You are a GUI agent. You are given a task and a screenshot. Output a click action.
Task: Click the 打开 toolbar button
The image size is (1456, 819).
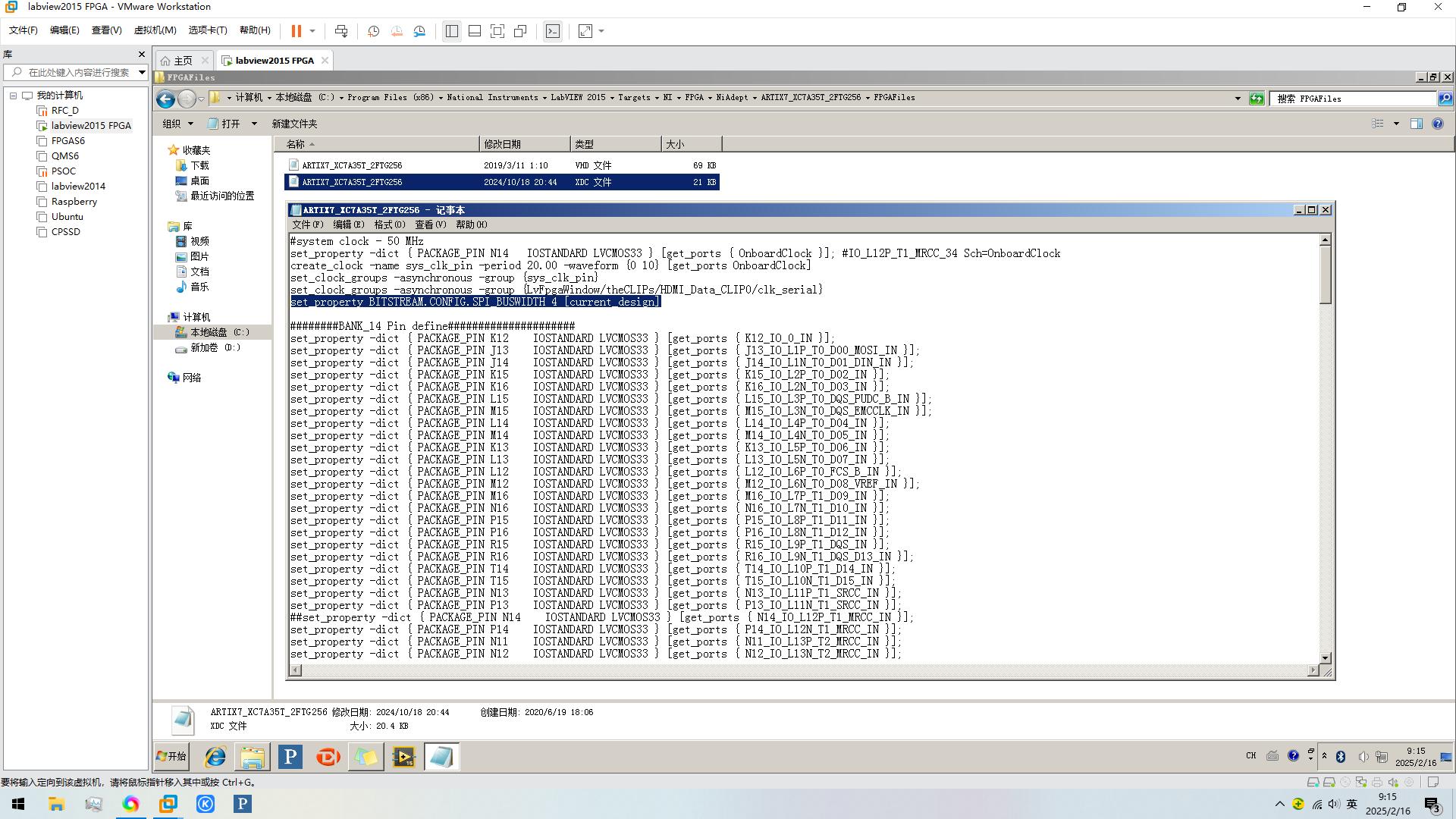point(224,124)
